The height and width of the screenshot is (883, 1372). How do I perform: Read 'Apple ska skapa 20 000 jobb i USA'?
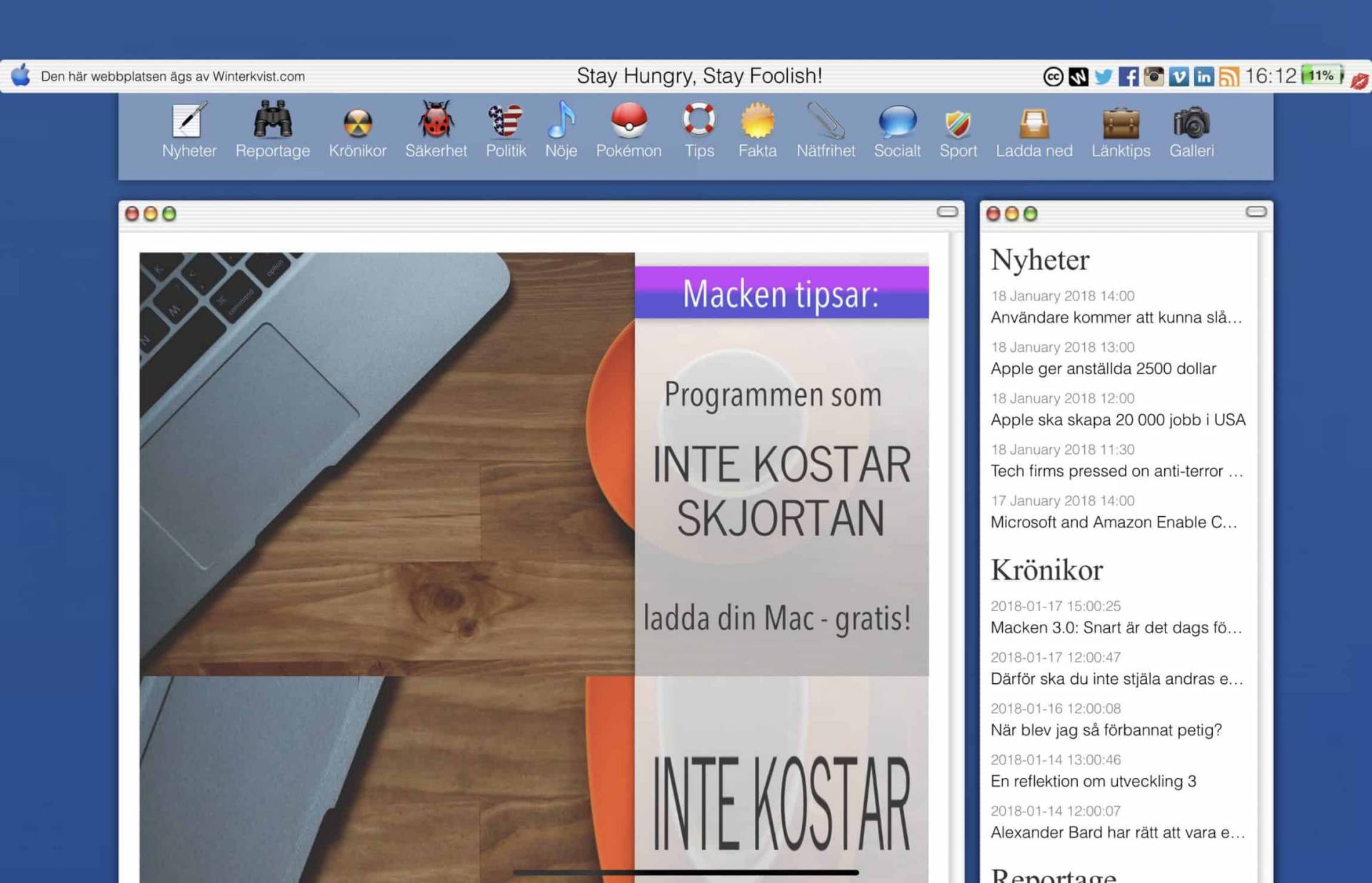[x=1118, y=420]
